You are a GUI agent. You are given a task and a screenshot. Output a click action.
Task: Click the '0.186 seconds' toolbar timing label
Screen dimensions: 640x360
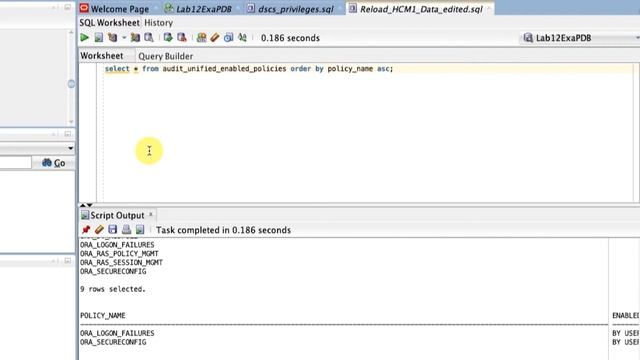pos(290,38)
